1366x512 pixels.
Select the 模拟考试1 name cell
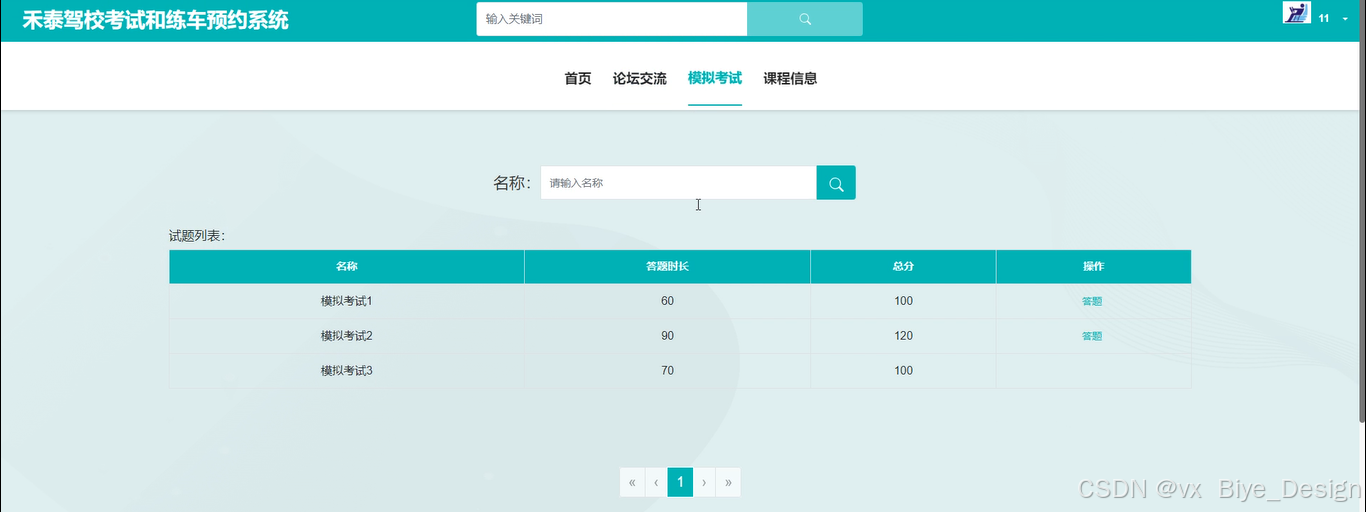click(x=347, y=301)
